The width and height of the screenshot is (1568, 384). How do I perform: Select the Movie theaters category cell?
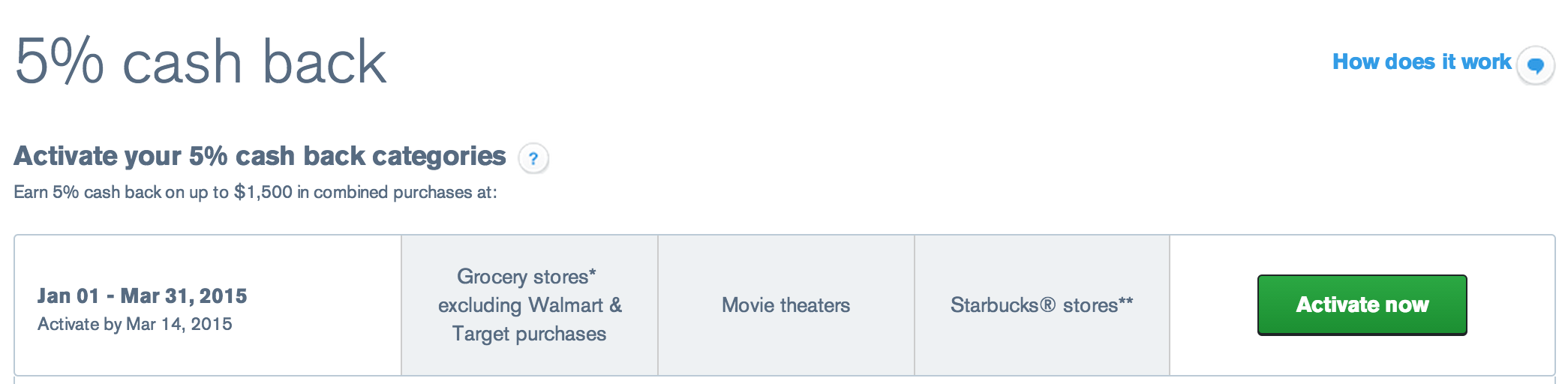click(786, 305)
